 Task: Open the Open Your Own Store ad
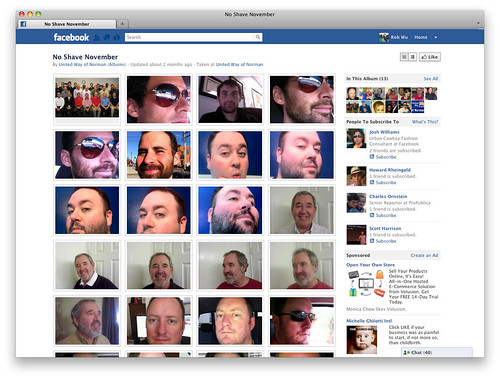tap(370, 265)
